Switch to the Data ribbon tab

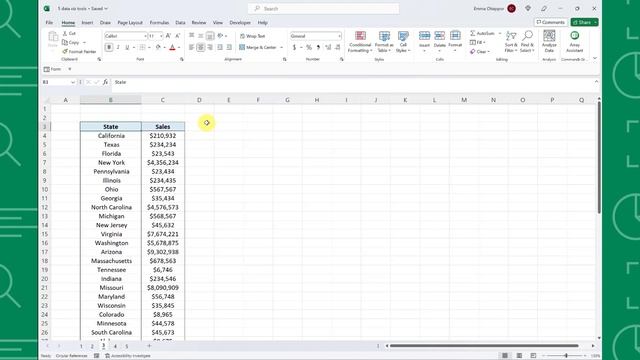pos(180,22)
